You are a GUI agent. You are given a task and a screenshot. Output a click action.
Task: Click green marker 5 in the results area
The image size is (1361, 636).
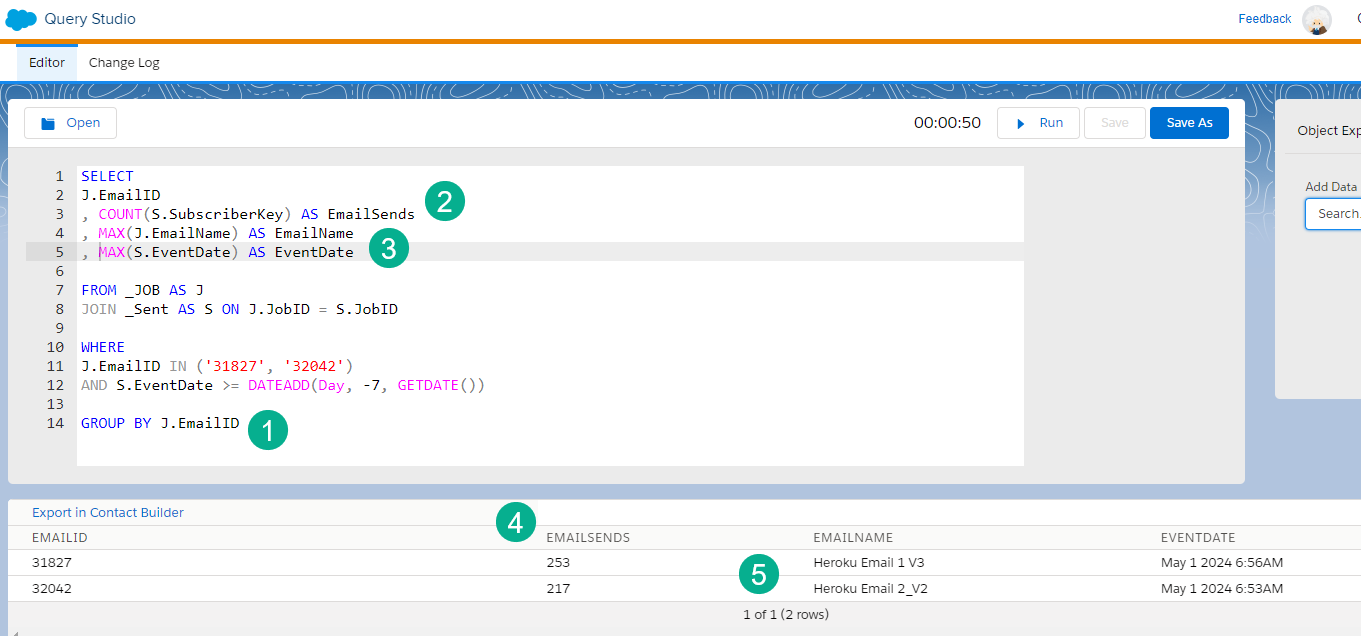click(759, 574)
